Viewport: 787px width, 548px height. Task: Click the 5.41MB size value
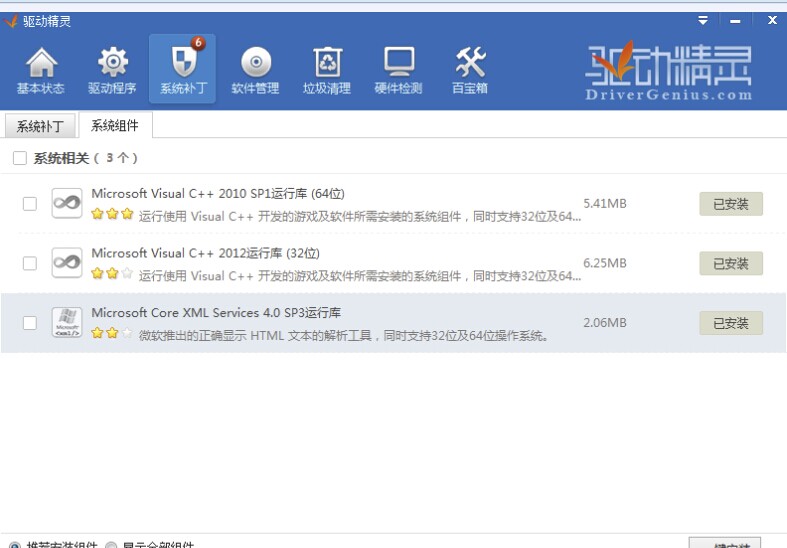pyautogui.click(x=605, y=203)
